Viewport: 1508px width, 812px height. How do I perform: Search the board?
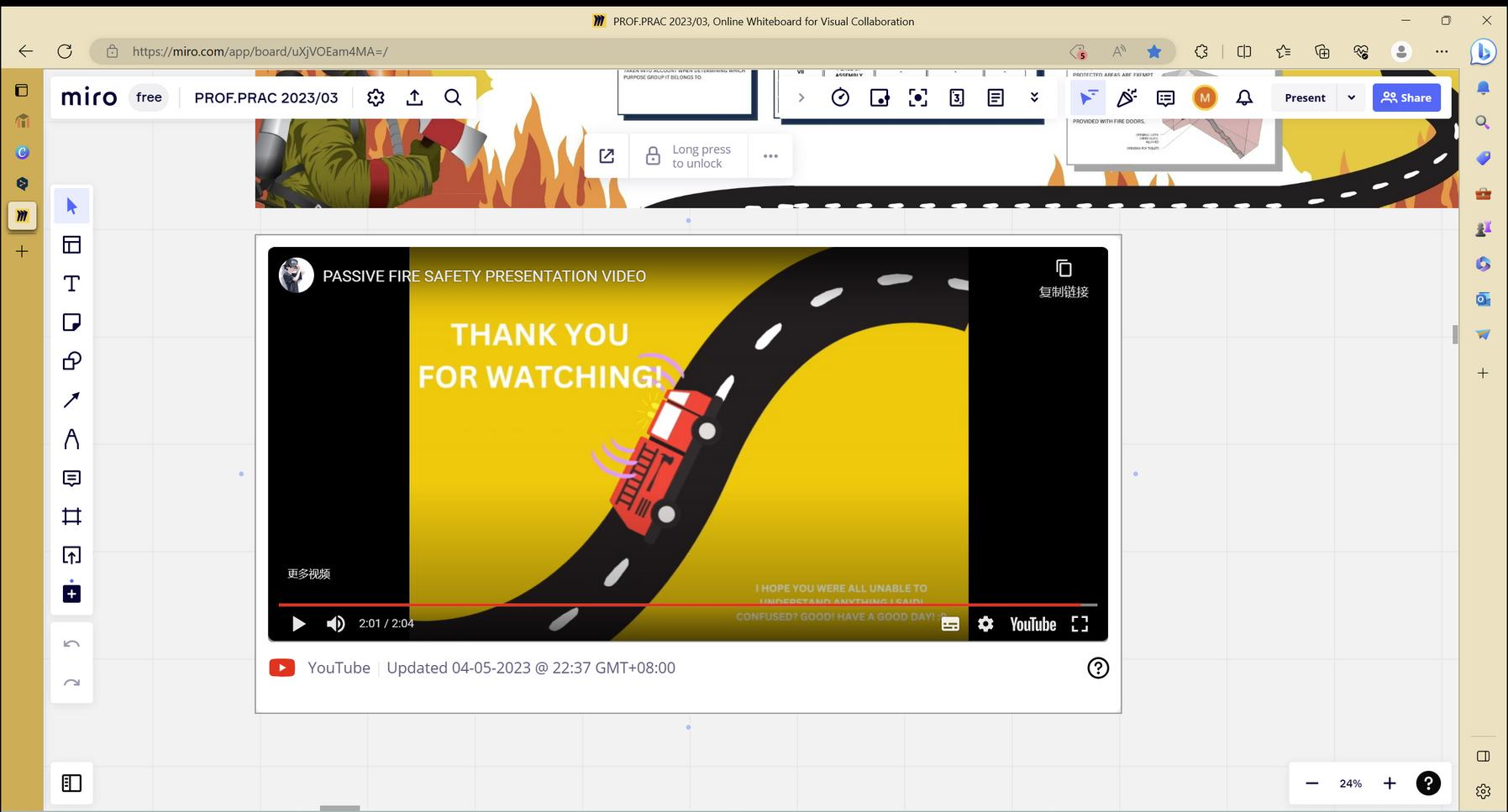(453, 97)
